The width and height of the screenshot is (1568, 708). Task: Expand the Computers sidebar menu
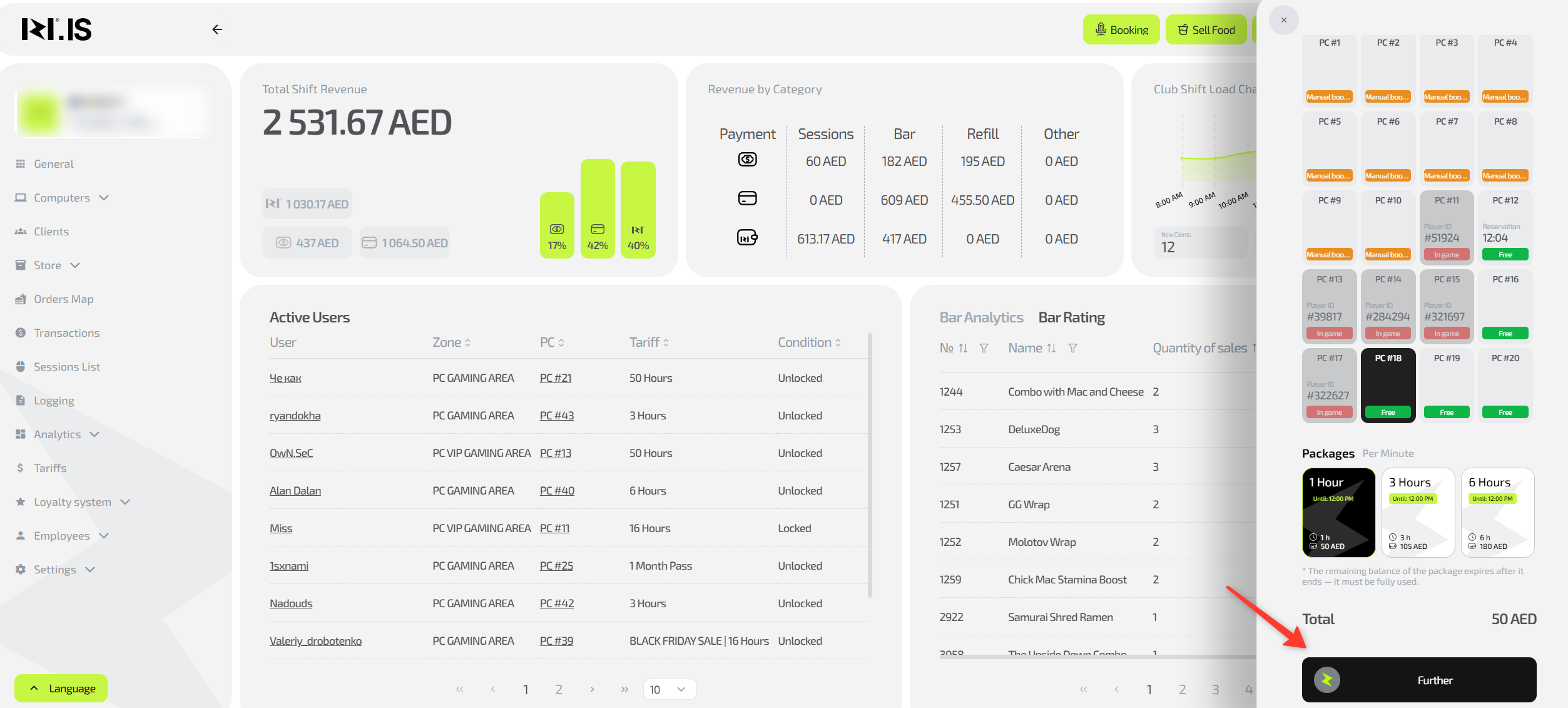[x=62, y=198]
